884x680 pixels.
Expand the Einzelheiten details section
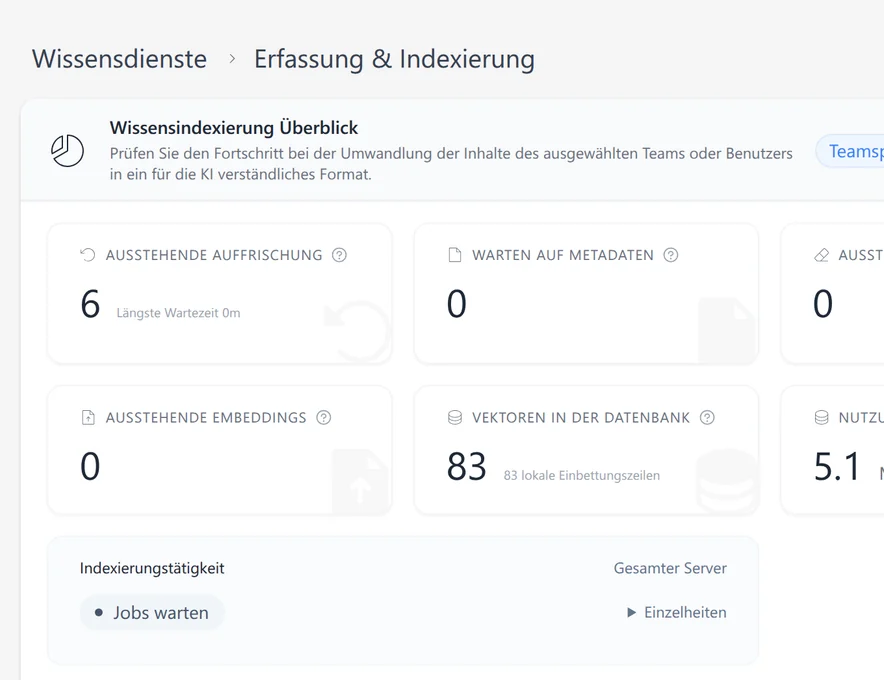point(677,612)
